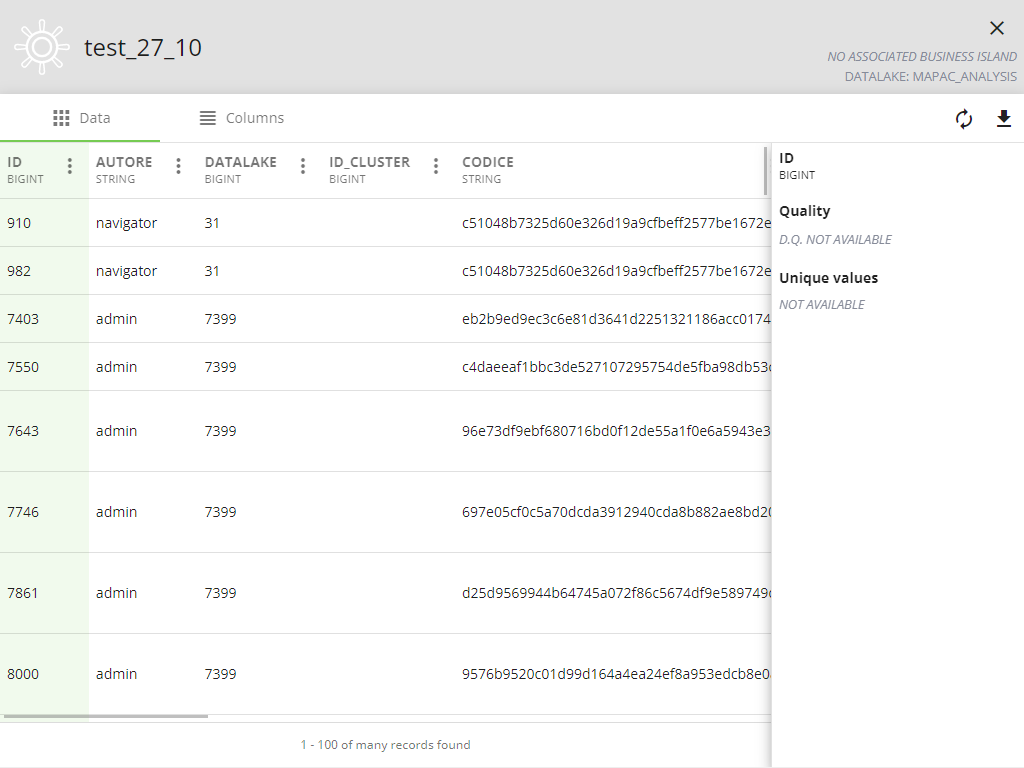The height and width of the screenshot is (768, 1024).
Task: Switch to the Columns tab
Action: (x=241, y=118)
